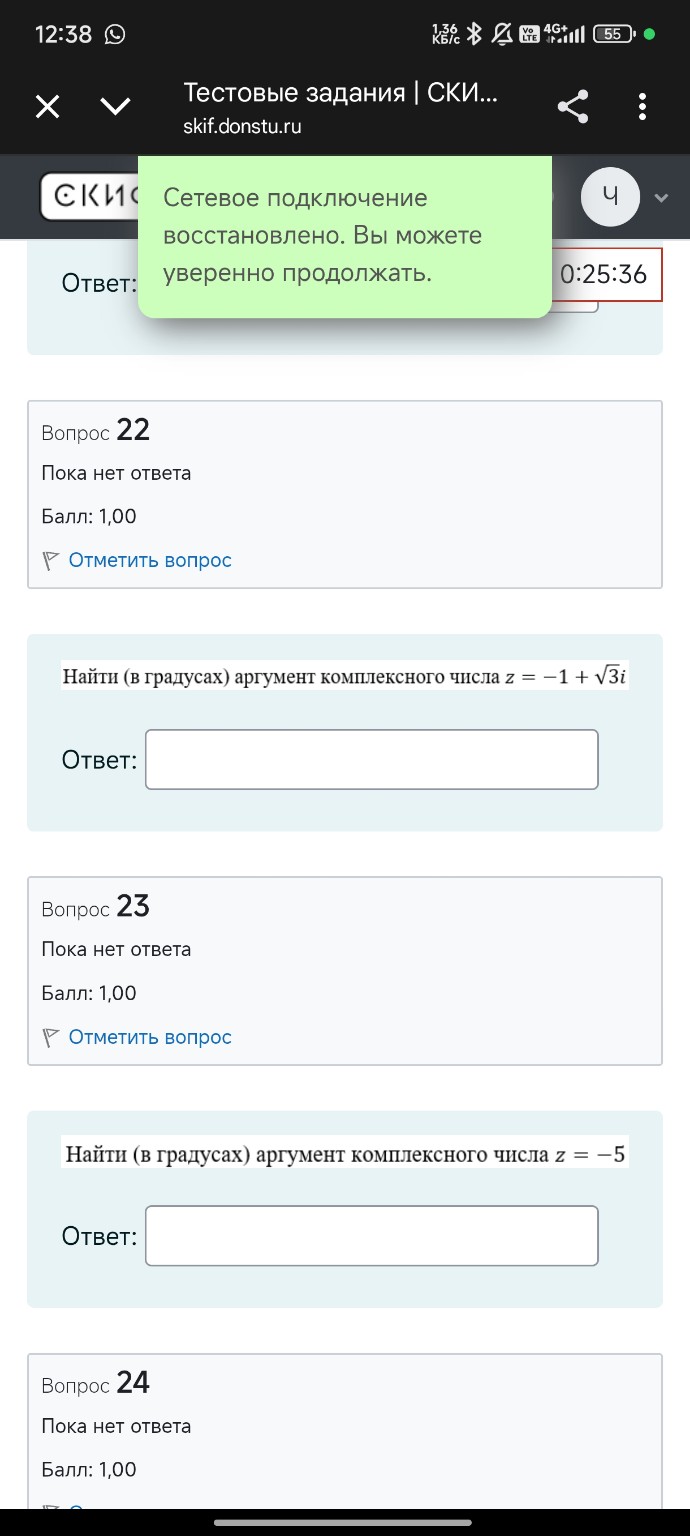Open the three-dot browser menu
The width and height of the screenshot is (690, 1536).
(x=642, y=106)
